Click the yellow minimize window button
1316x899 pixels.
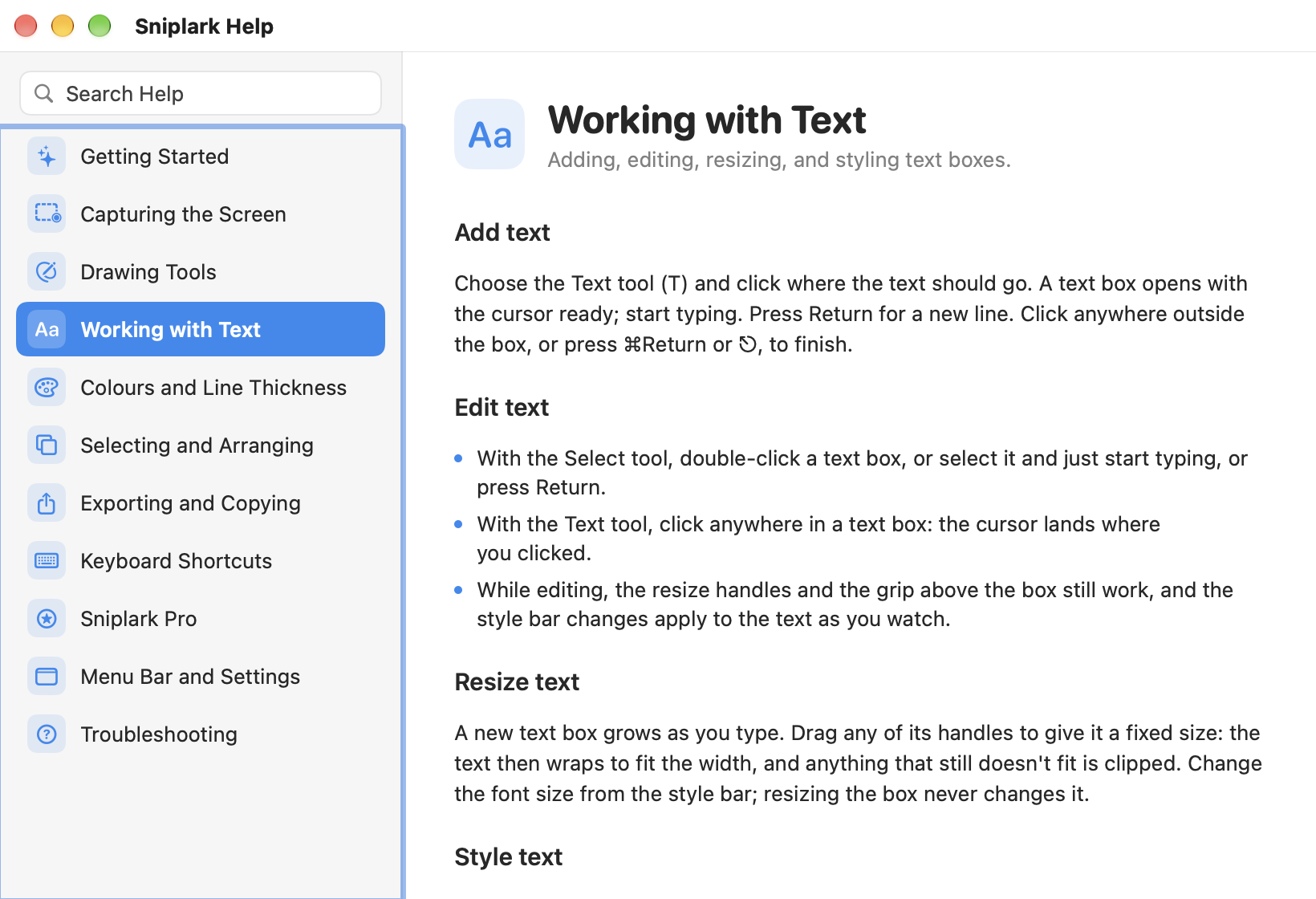point(63,26)
